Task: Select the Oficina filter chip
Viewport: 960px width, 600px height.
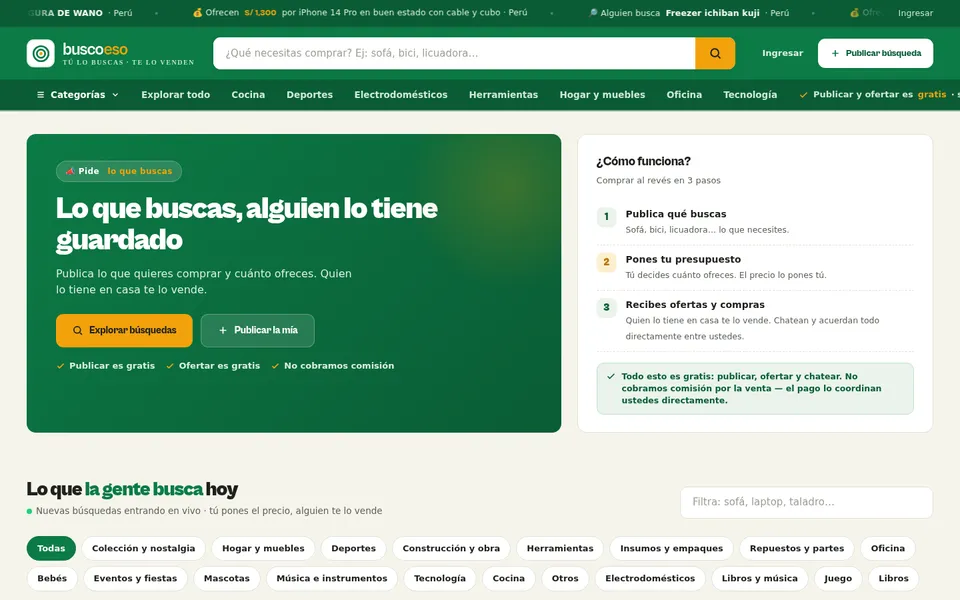Action: (888, 549)
